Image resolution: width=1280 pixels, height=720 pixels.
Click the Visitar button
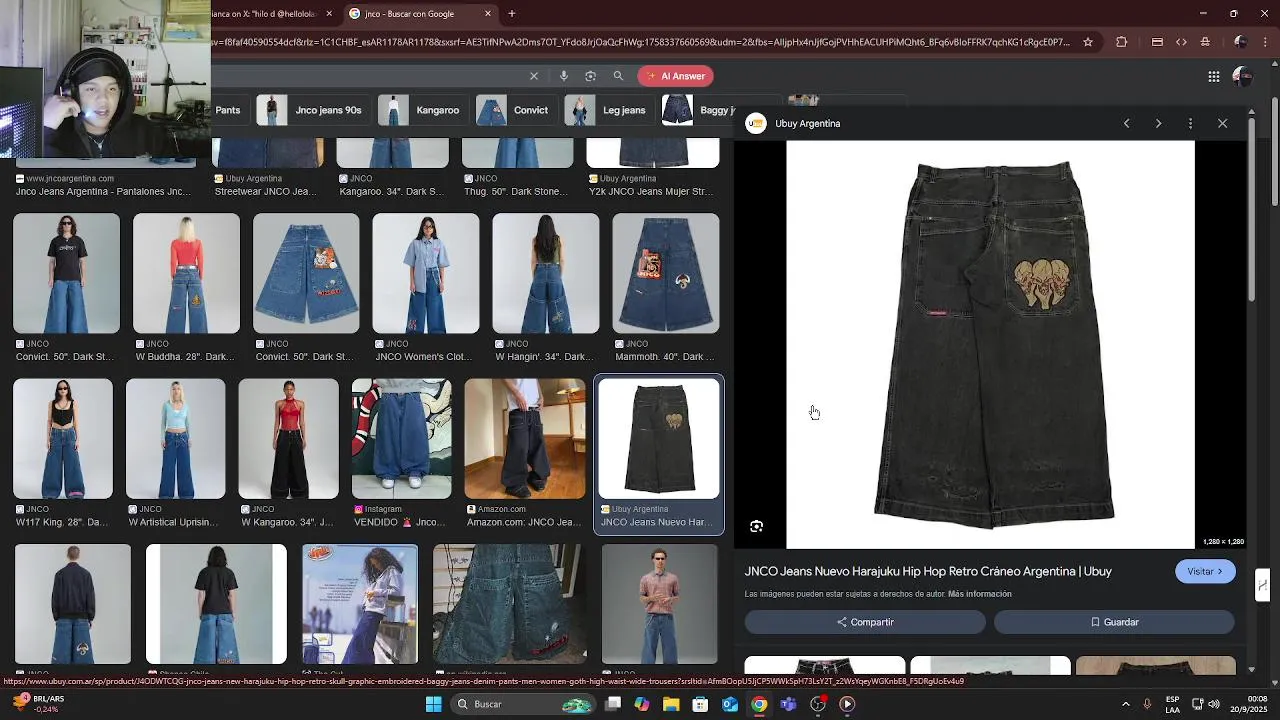pyautogui.click(x=1205, y=571)
